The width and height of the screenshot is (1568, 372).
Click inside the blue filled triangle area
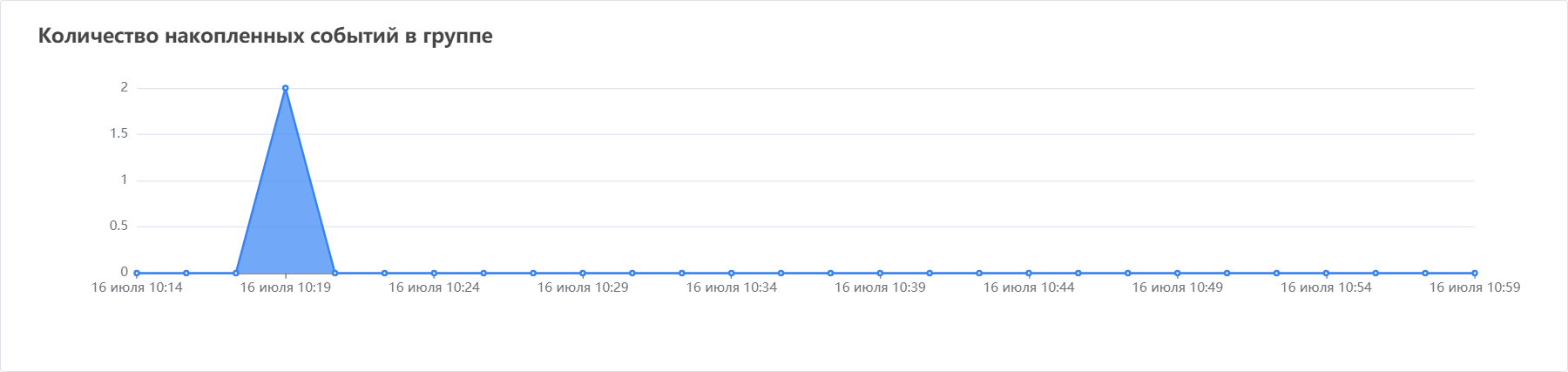coord(286,218)
